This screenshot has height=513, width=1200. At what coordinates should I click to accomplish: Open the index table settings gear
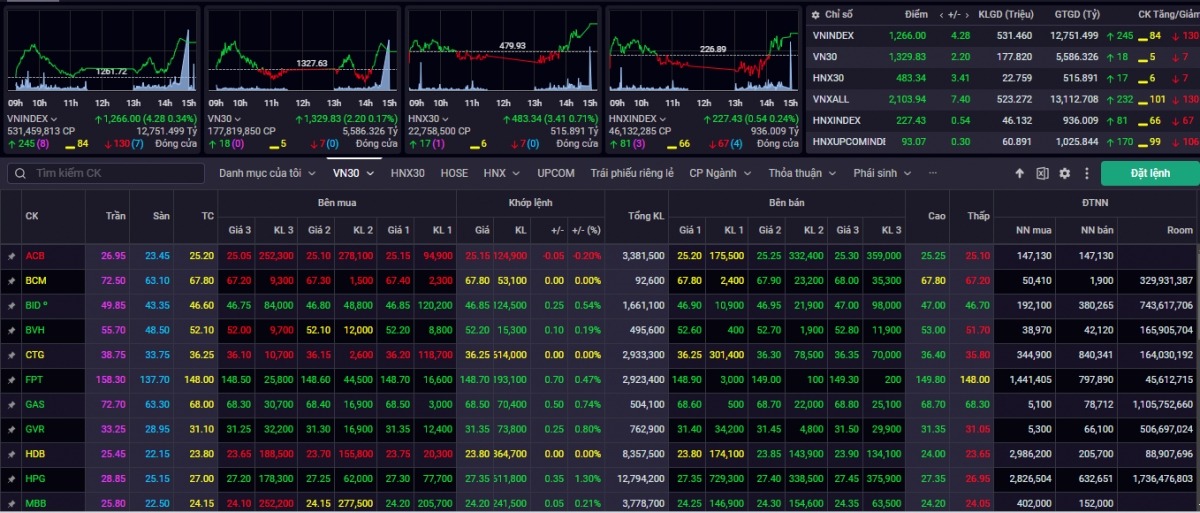point(817,15)
